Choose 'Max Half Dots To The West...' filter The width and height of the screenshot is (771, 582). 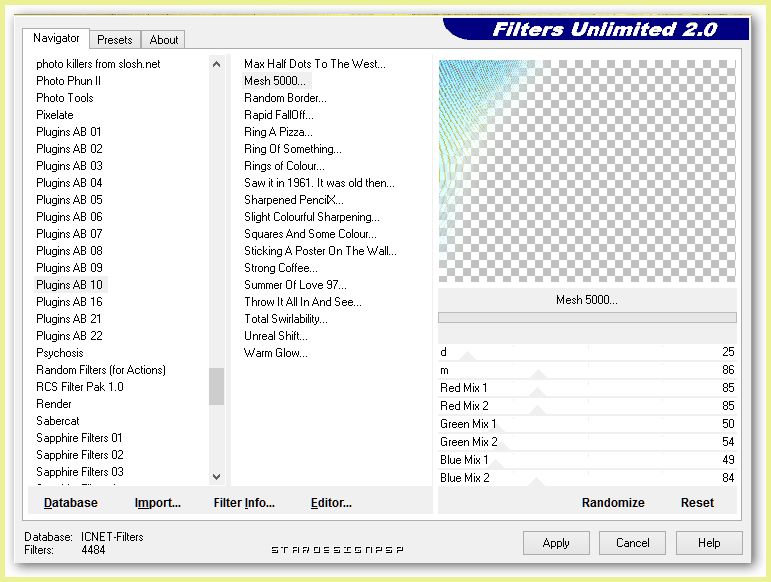coord(315,64)
